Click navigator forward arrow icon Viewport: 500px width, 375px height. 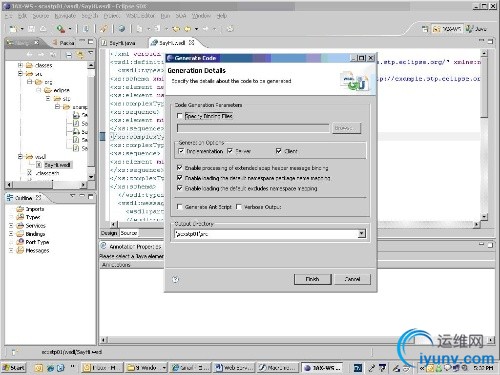click(41, 54)
